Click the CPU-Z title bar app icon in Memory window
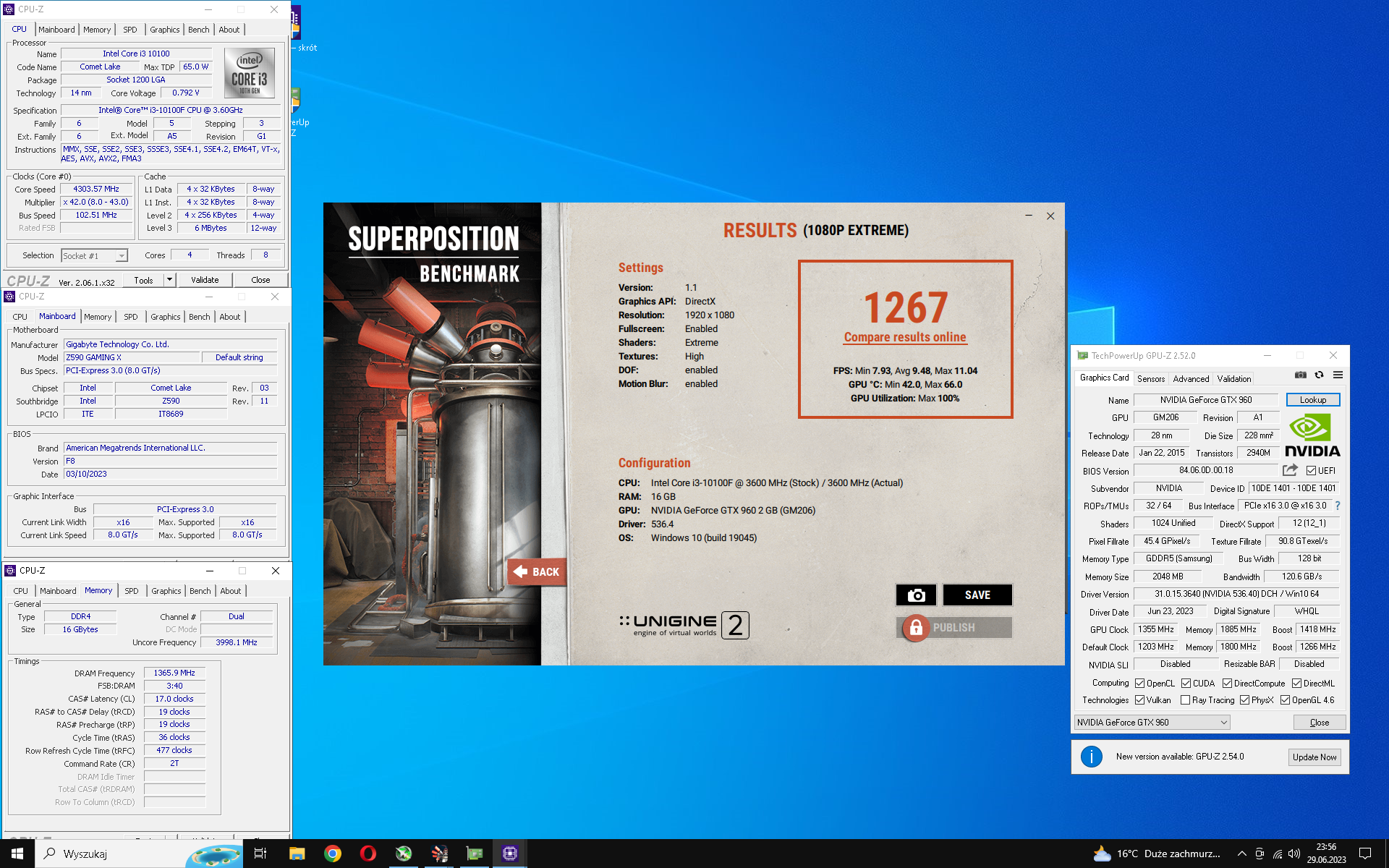The image size is (1389, 868). (x=10, y=571)
